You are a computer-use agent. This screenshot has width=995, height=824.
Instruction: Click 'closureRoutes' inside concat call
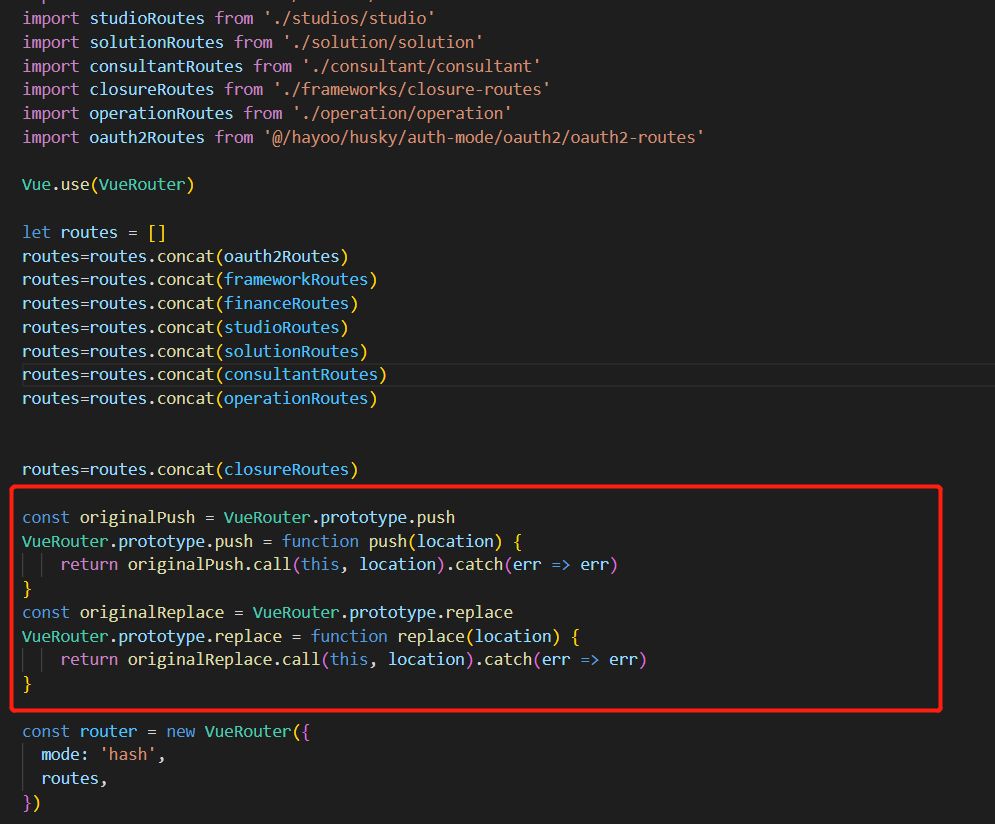pos(286,469)
